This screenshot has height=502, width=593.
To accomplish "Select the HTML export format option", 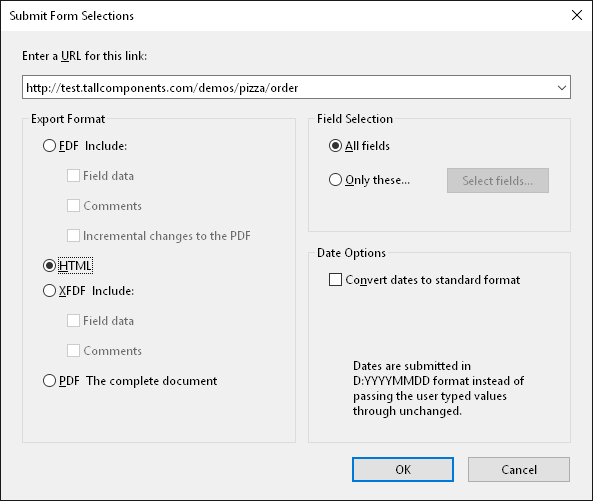I will (x=50, y=266).
